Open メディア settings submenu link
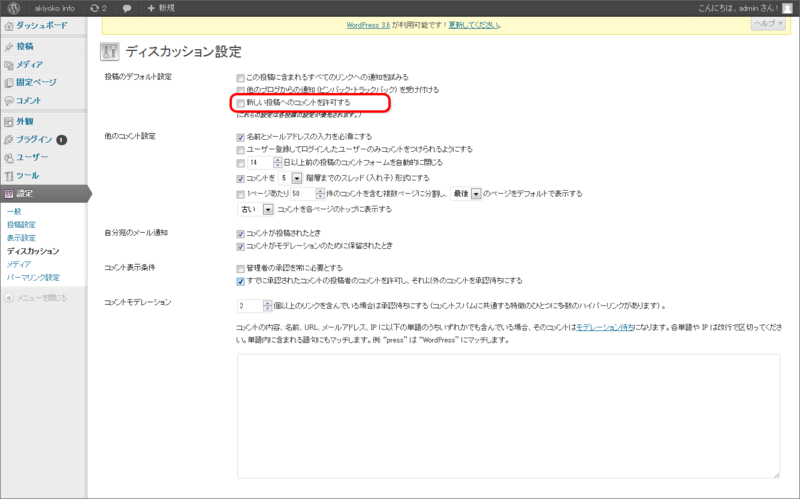 click(x=19, y=264)
